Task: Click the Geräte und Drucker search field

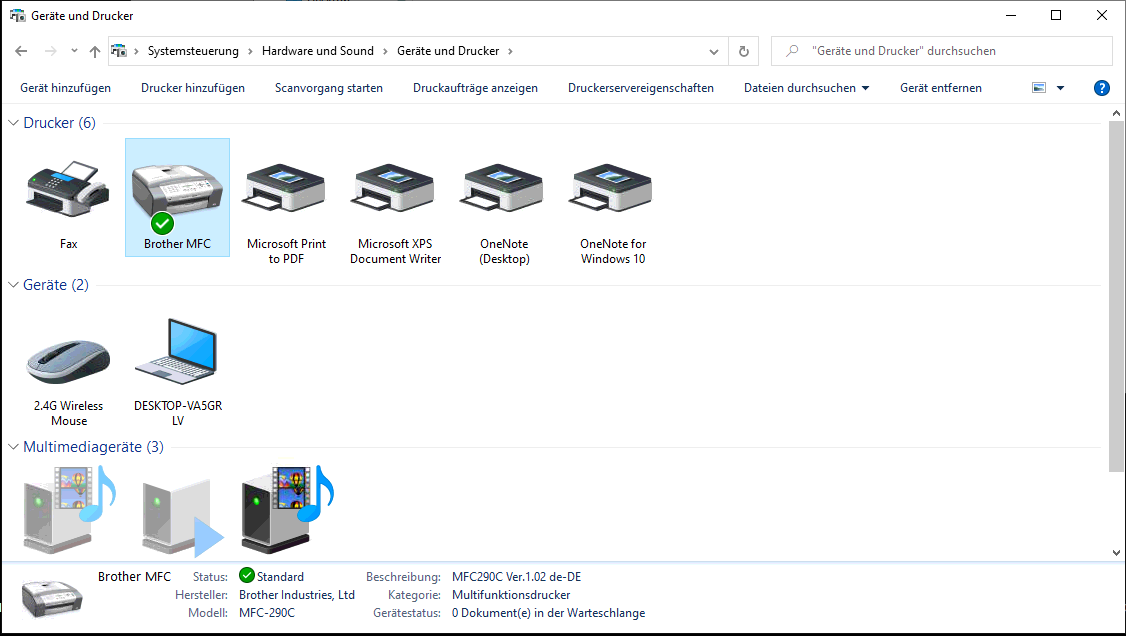Action: pos(941,51)
